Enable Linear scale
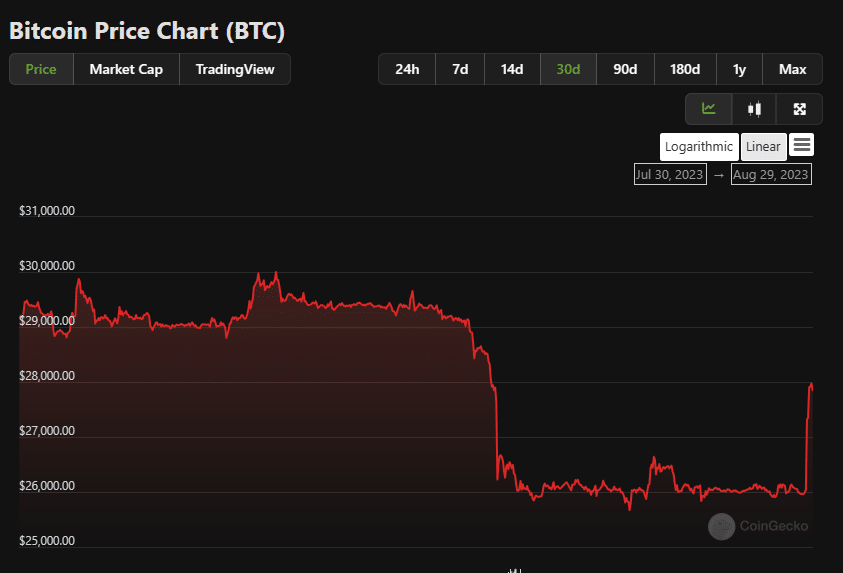This screenshot has width=843, height=573. click(x=763, y=147)
